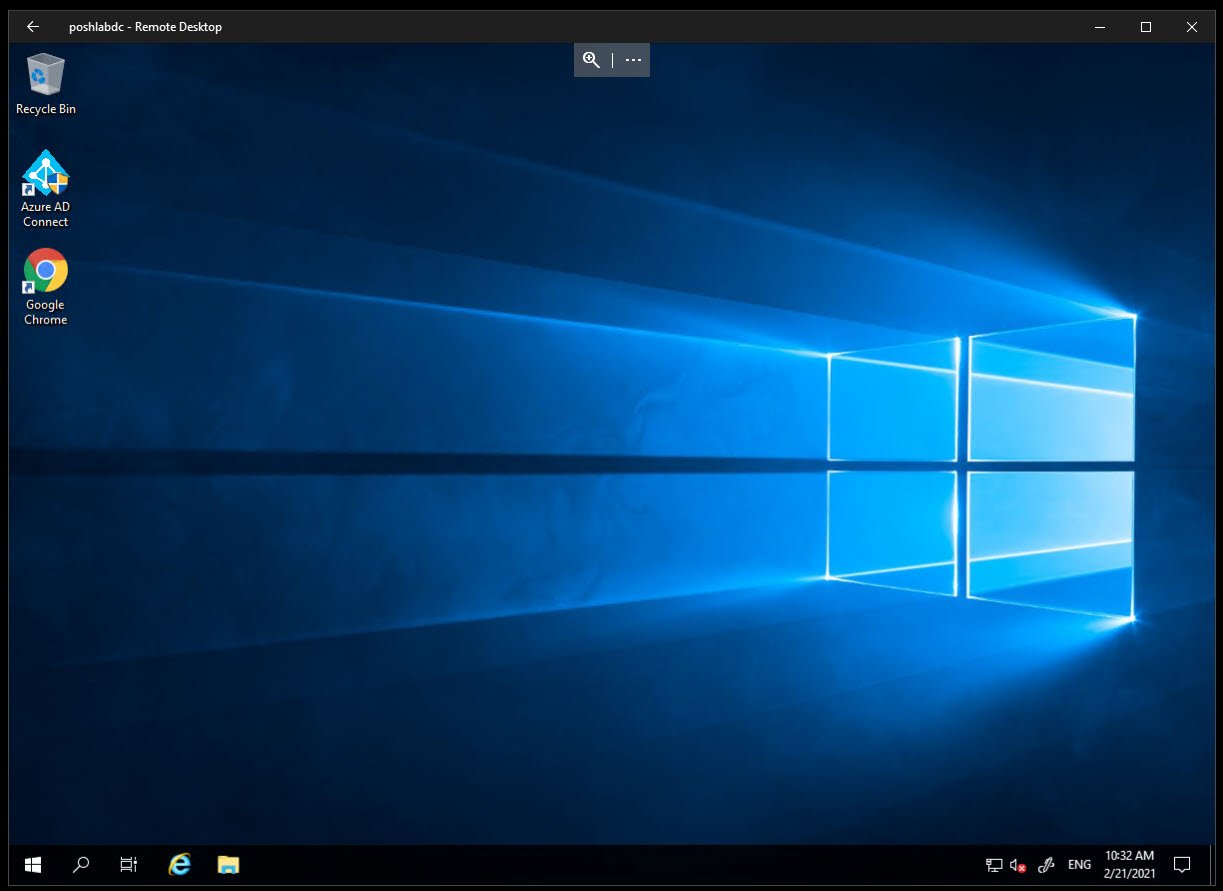Open the Remote Desktop more options ellipsis

[x=633, y=60]
